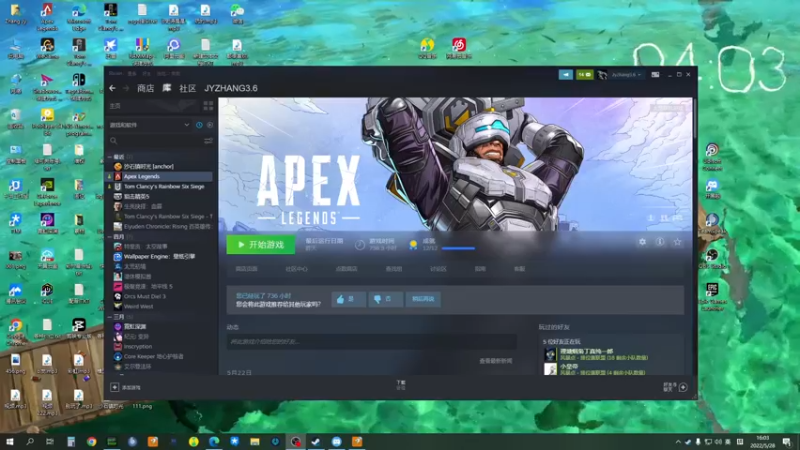Open the 库 library tab
This screenshot has width=800, height=450.
point(167,88)
